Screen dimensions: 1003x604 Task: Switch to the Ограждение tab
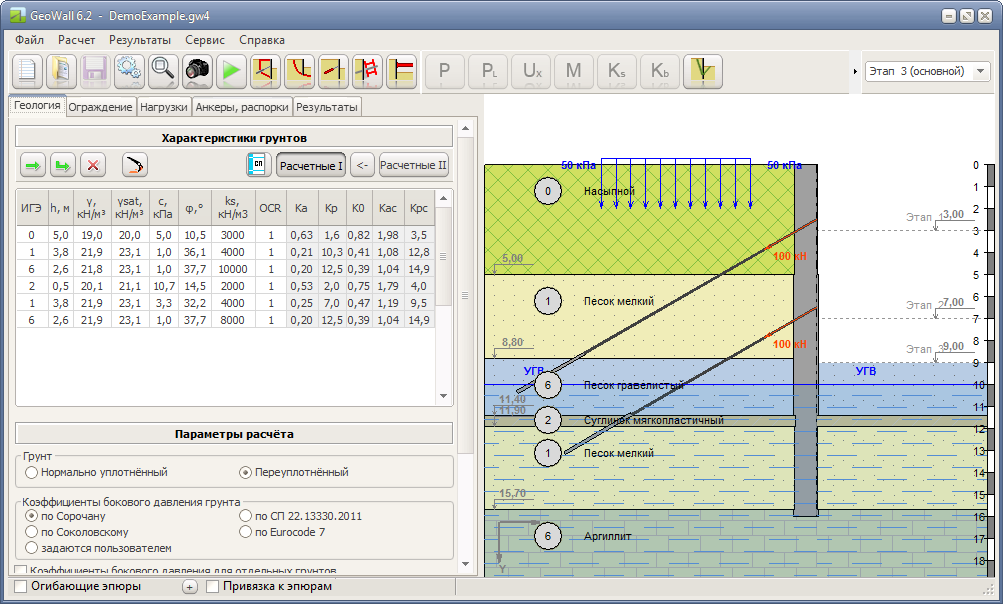pos(100,107)
